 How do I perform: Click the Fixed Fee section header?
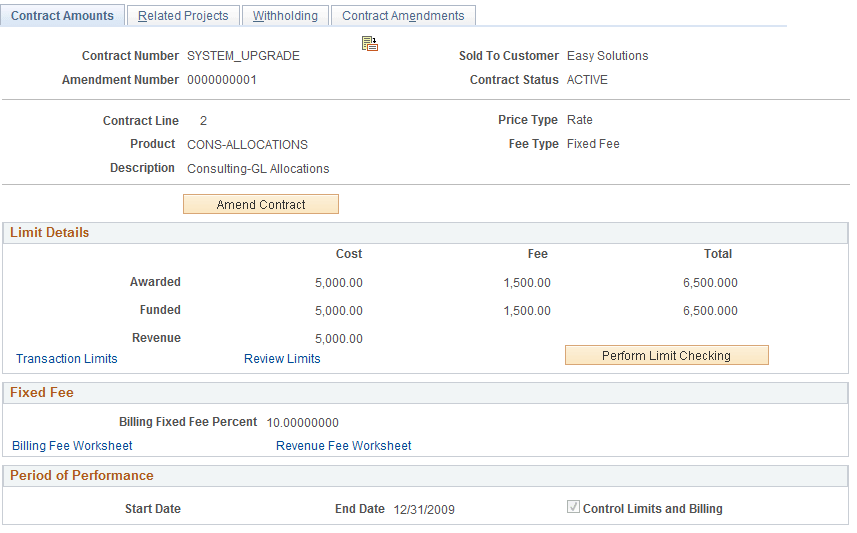point(425,393)
